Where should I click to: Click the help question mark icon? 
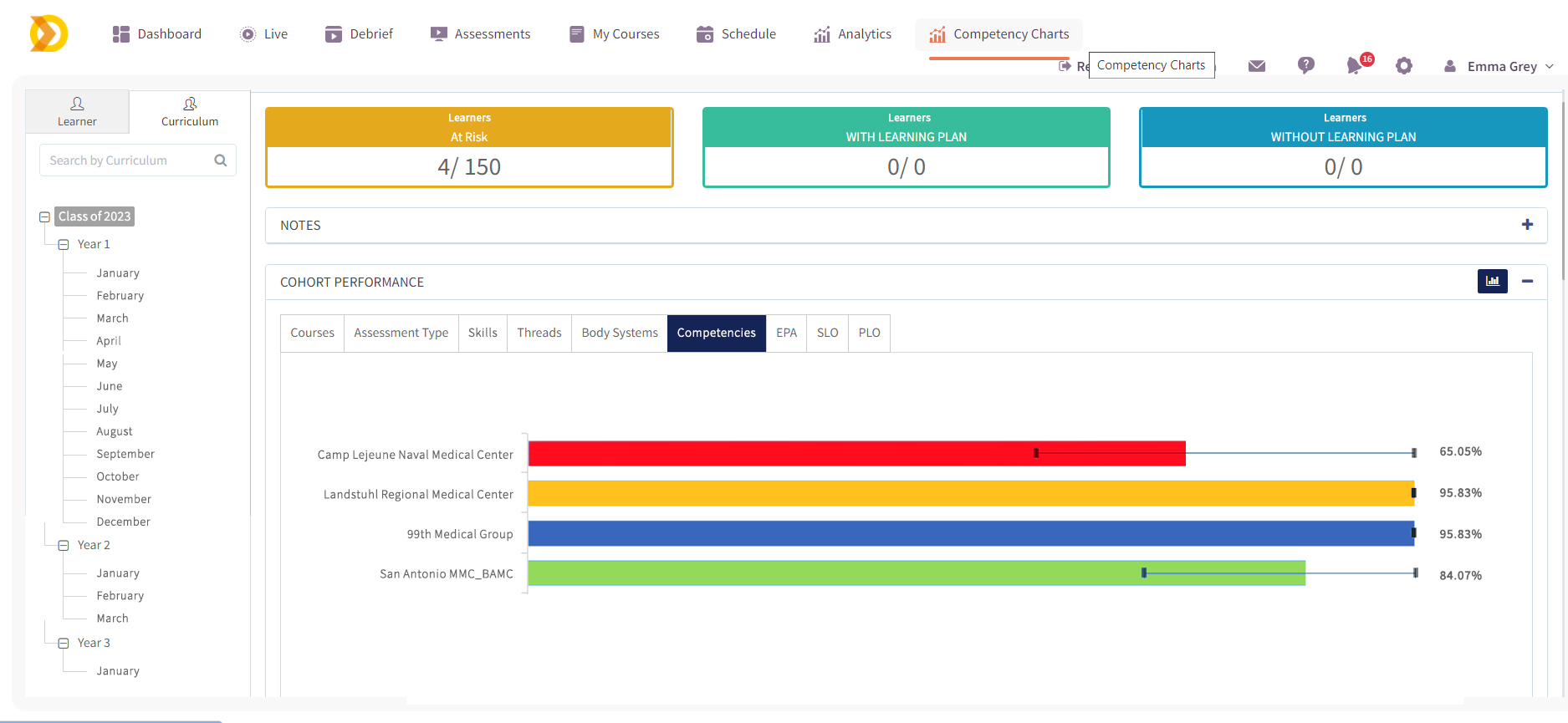[x=1305, y=65]
